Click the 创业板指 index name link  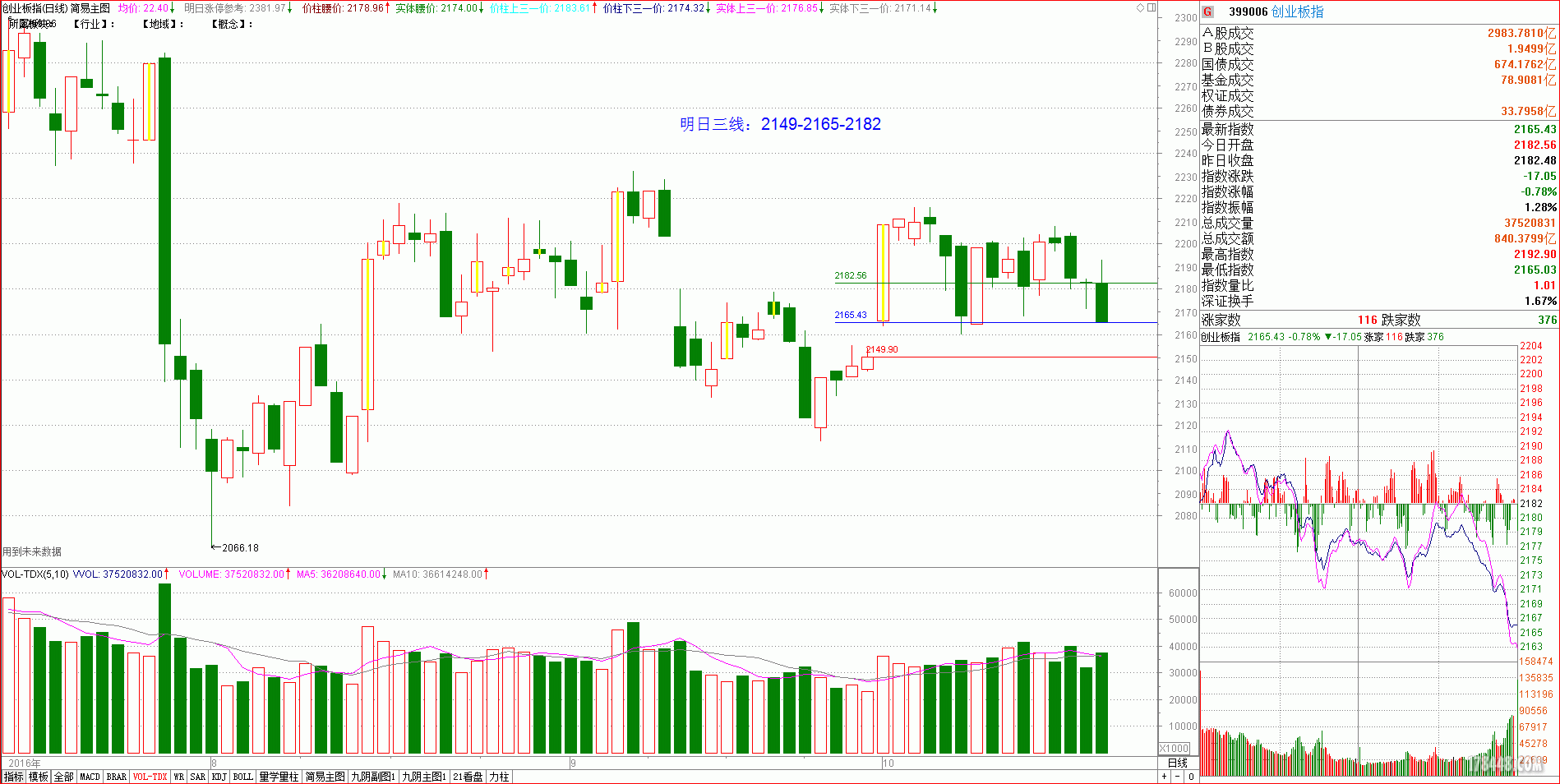[x=1297, y=12]
